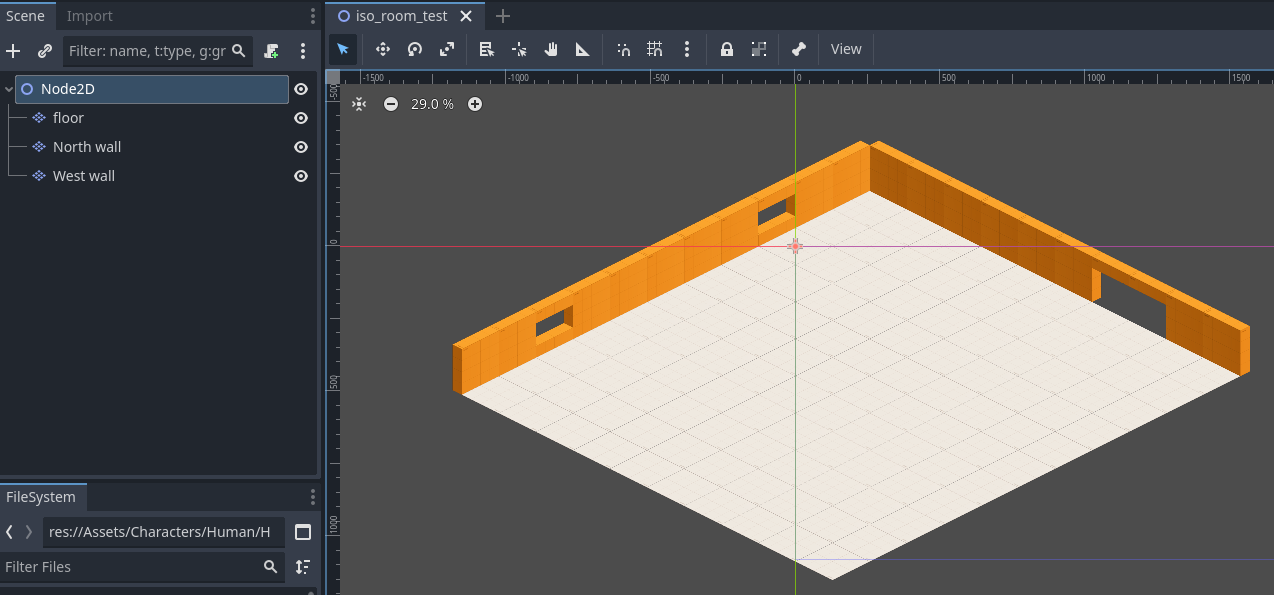Select the iso_room_test scene tab
1274x595 pixels.
point(401,16)
